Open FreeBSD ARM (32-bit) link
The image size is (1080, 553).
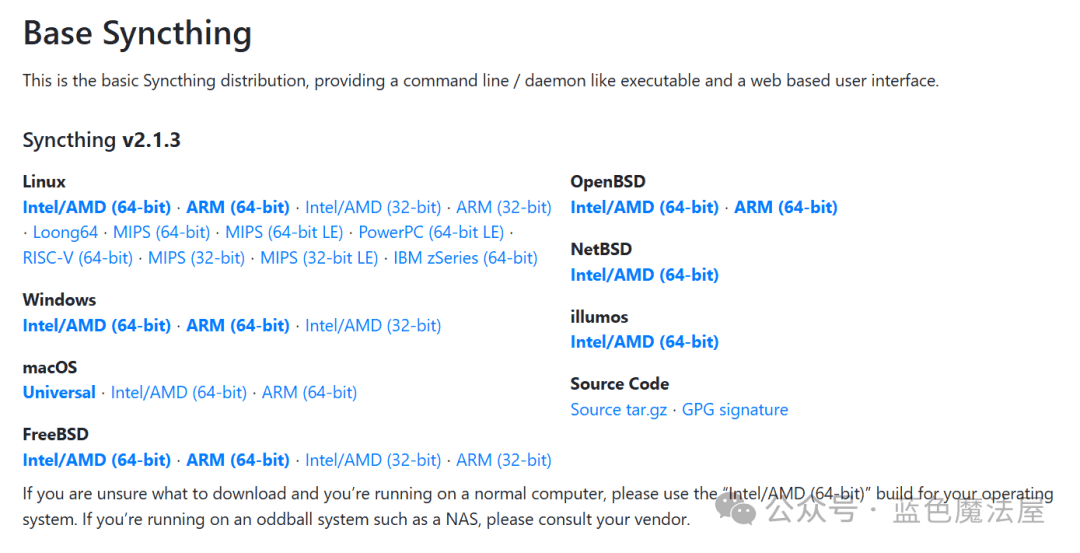coord(503,460)
